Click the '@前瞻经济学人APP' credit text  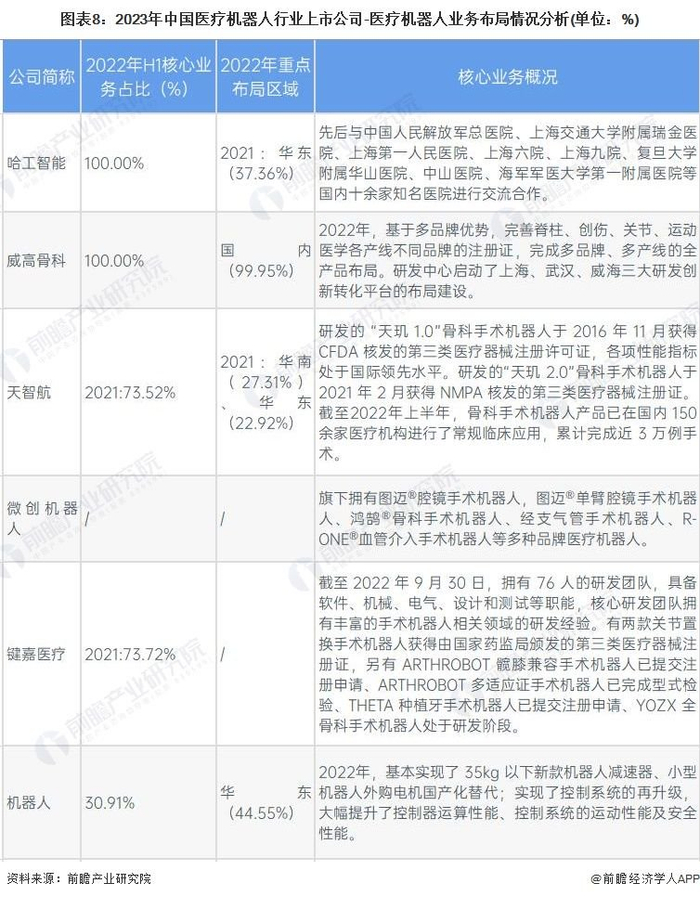(643, 878)
